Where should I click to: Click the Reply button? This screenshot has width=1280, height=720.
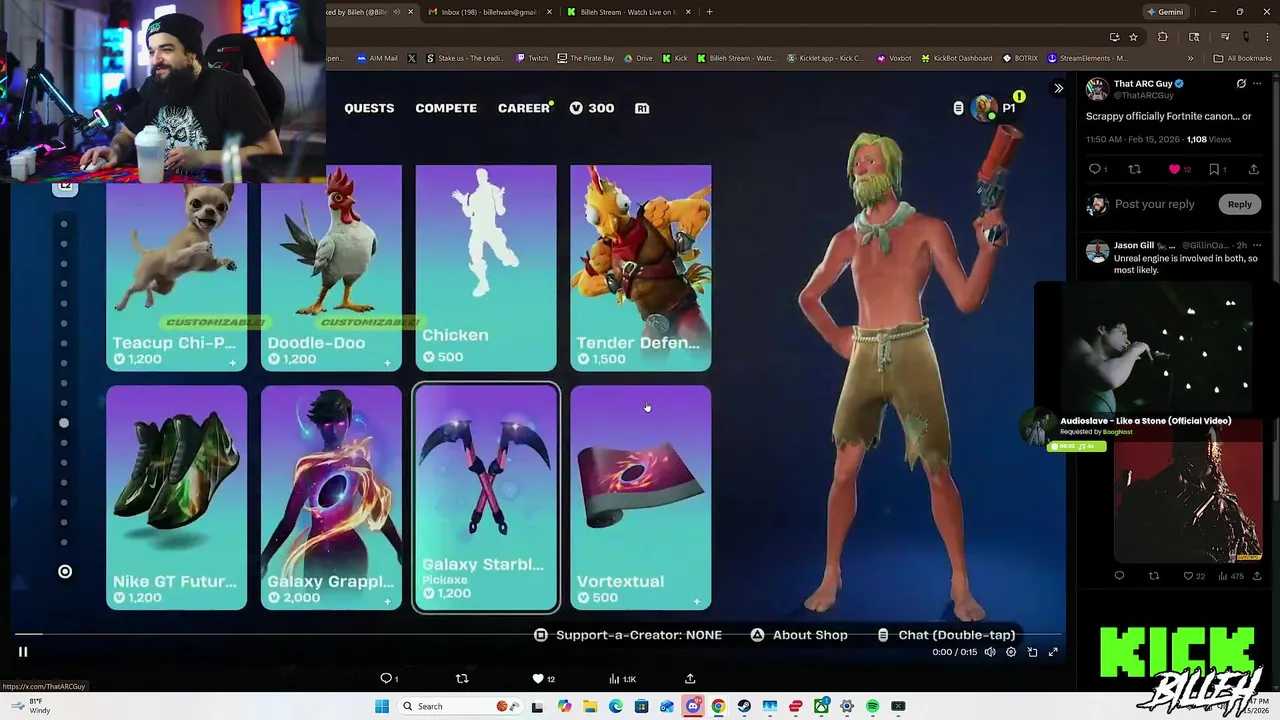(1240, 204)
